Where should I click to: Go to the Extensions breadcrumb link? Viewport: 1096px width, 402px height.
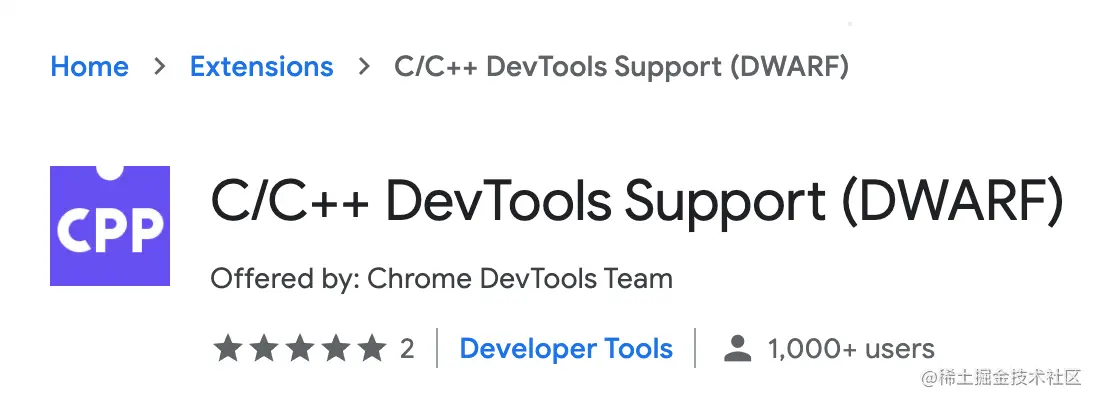(261, 67)
